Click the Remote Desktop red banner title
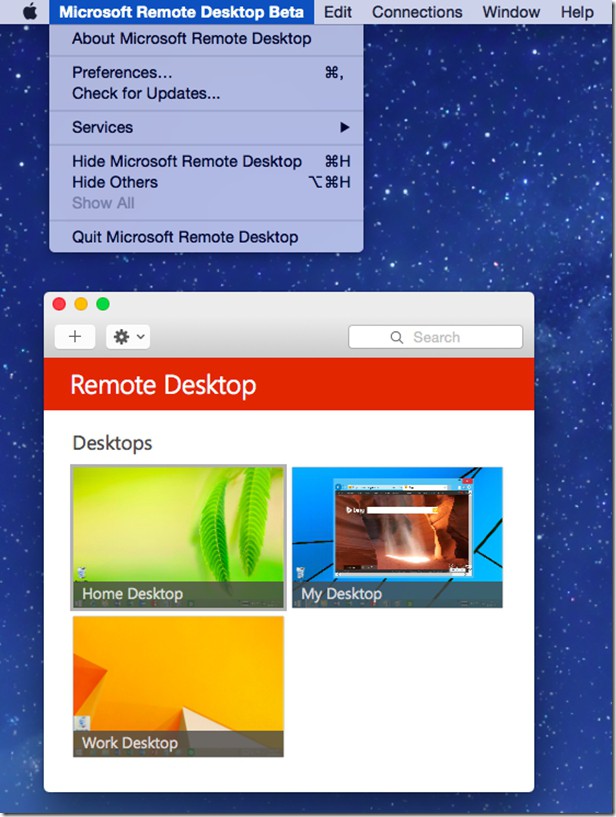Image resolution: width=616 pixels, height=817 pixels. click(x=163, y=385)
